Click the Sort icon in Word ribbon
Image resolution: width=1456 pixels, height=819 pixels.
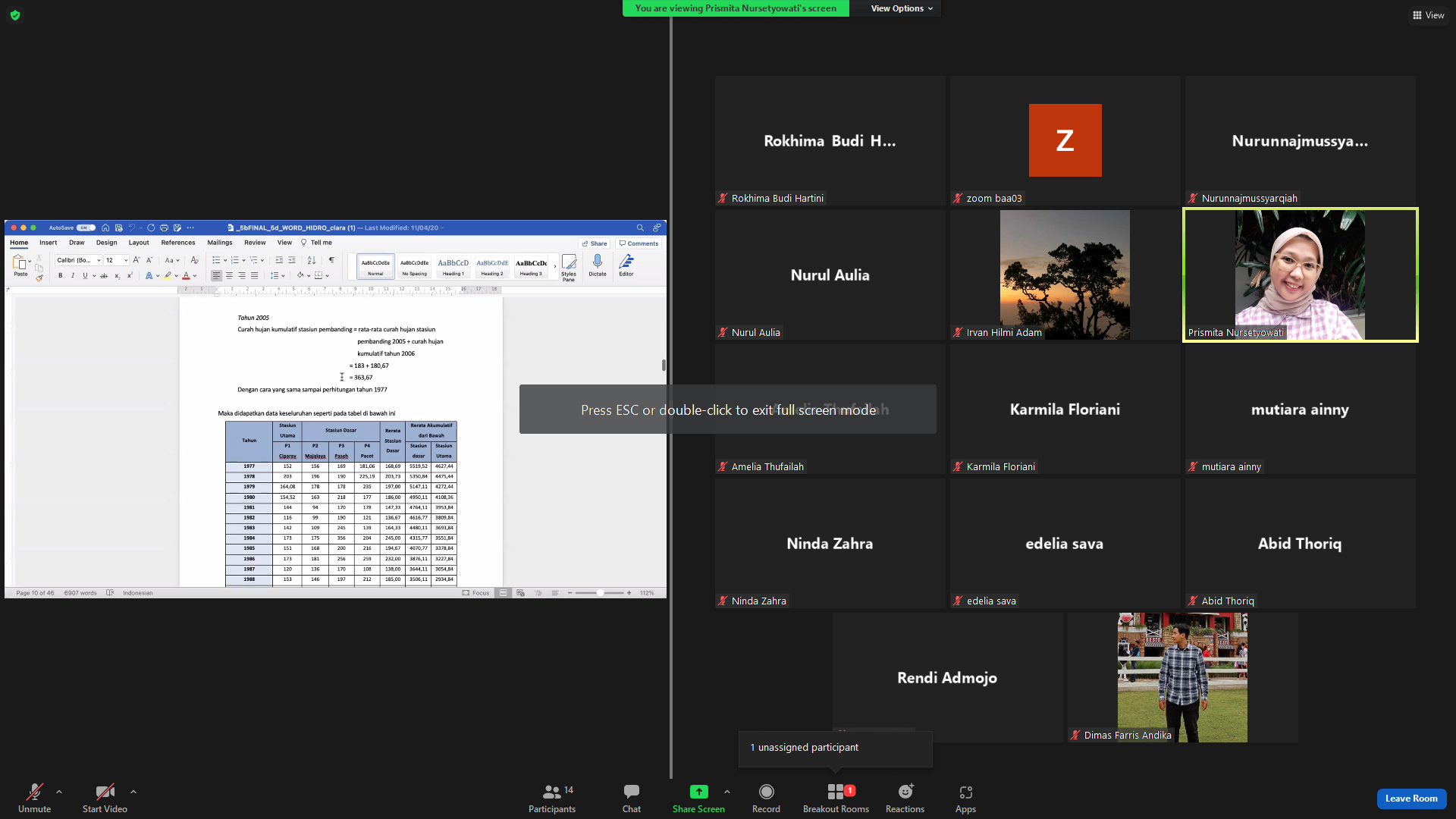pyautogui.click(x=312, y=260)
